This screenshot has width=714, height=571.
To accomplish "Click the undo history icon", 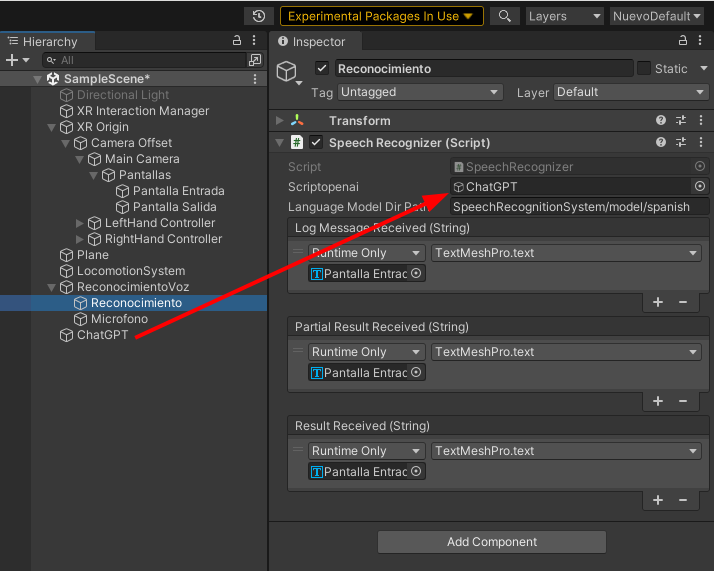I will [259, 16].
